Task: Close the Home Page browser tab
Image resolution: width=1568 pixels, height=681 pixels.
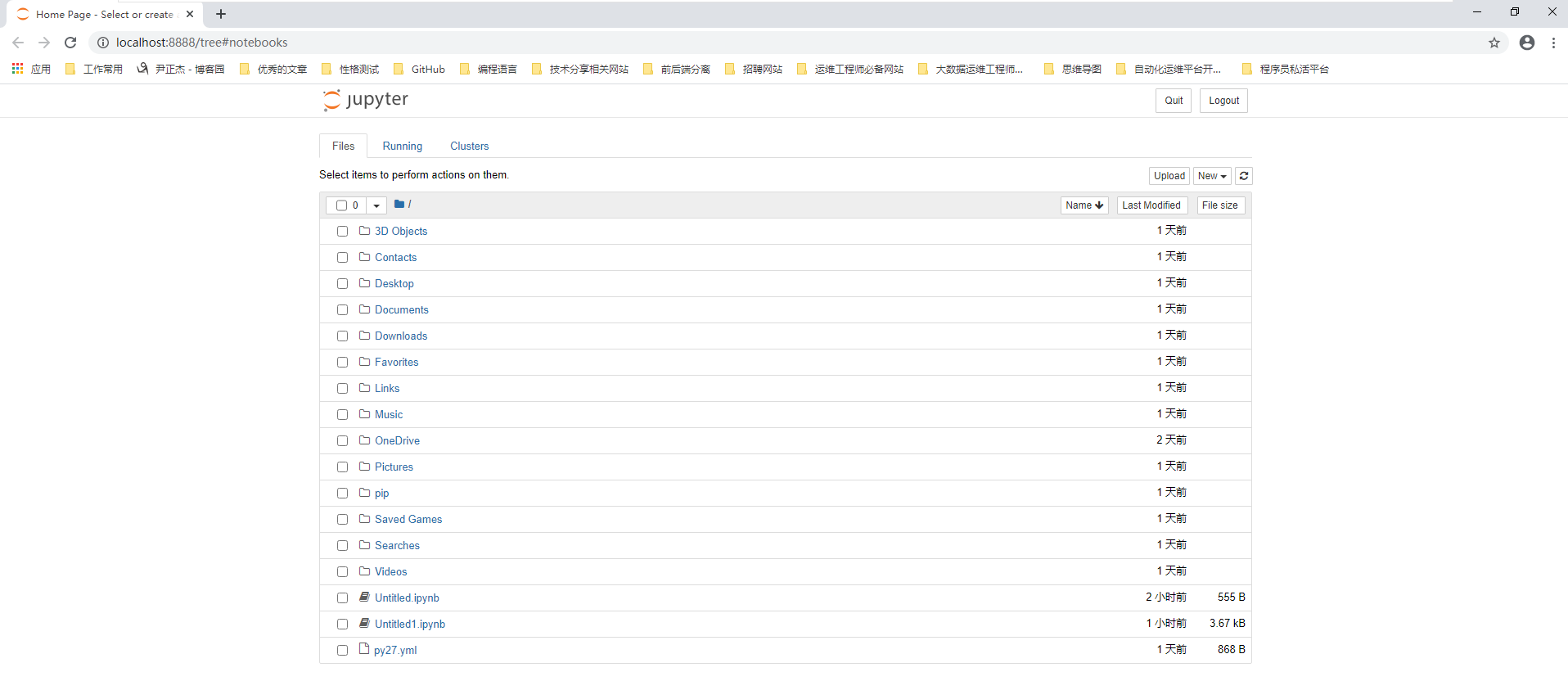Action: [x=190, y=14]
